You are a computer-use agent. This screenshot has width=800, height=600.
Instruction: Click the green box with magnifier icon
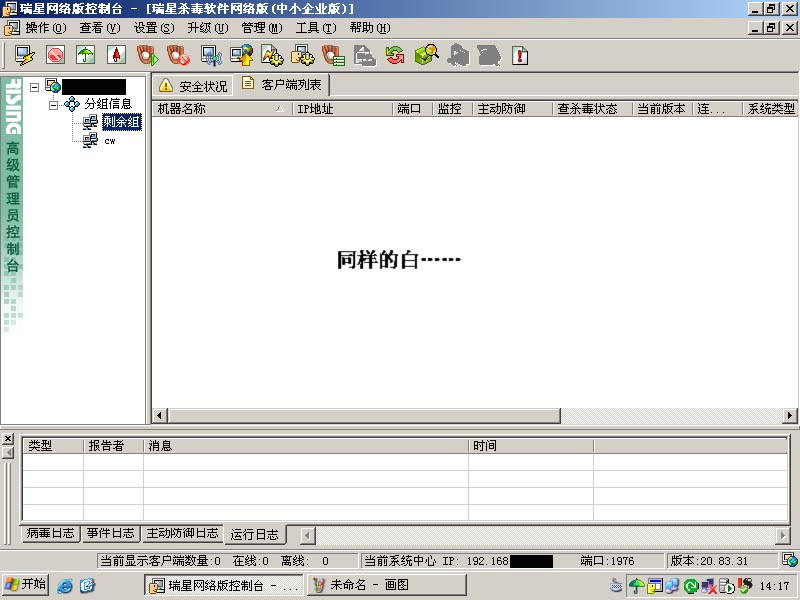427,55
